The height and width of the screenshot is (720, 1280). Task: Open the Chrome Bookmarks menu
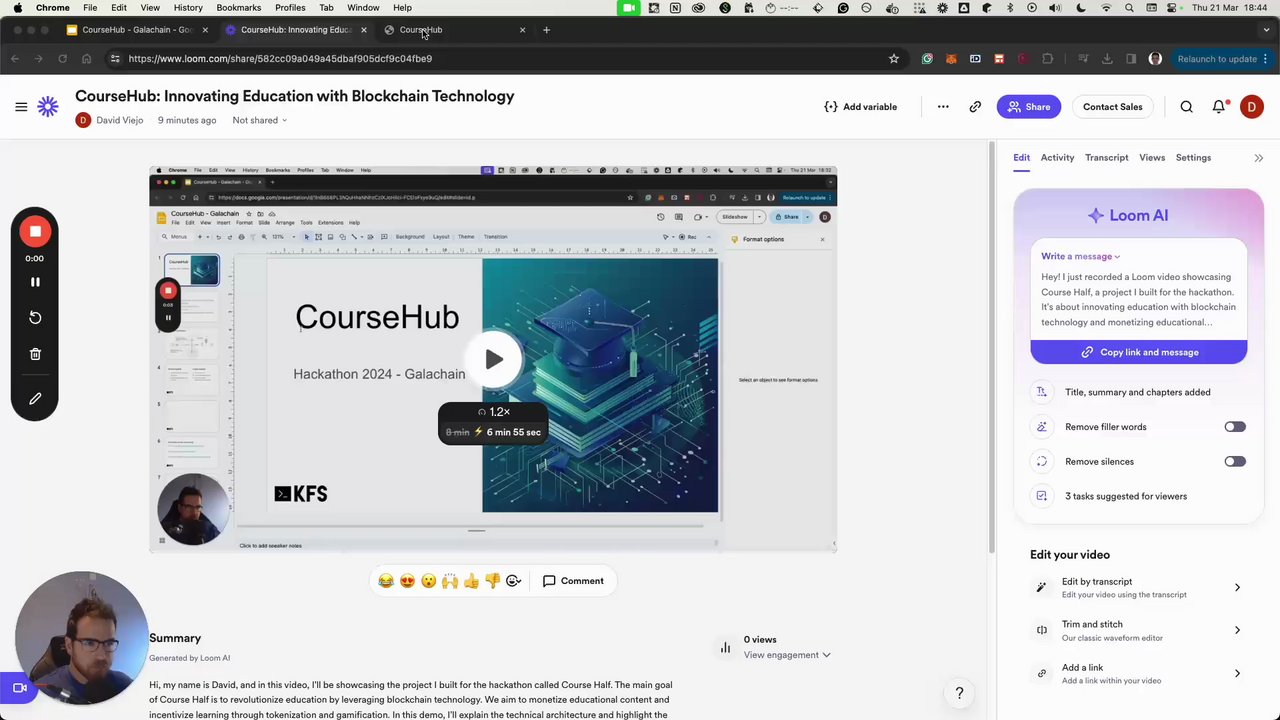point(238,8)
